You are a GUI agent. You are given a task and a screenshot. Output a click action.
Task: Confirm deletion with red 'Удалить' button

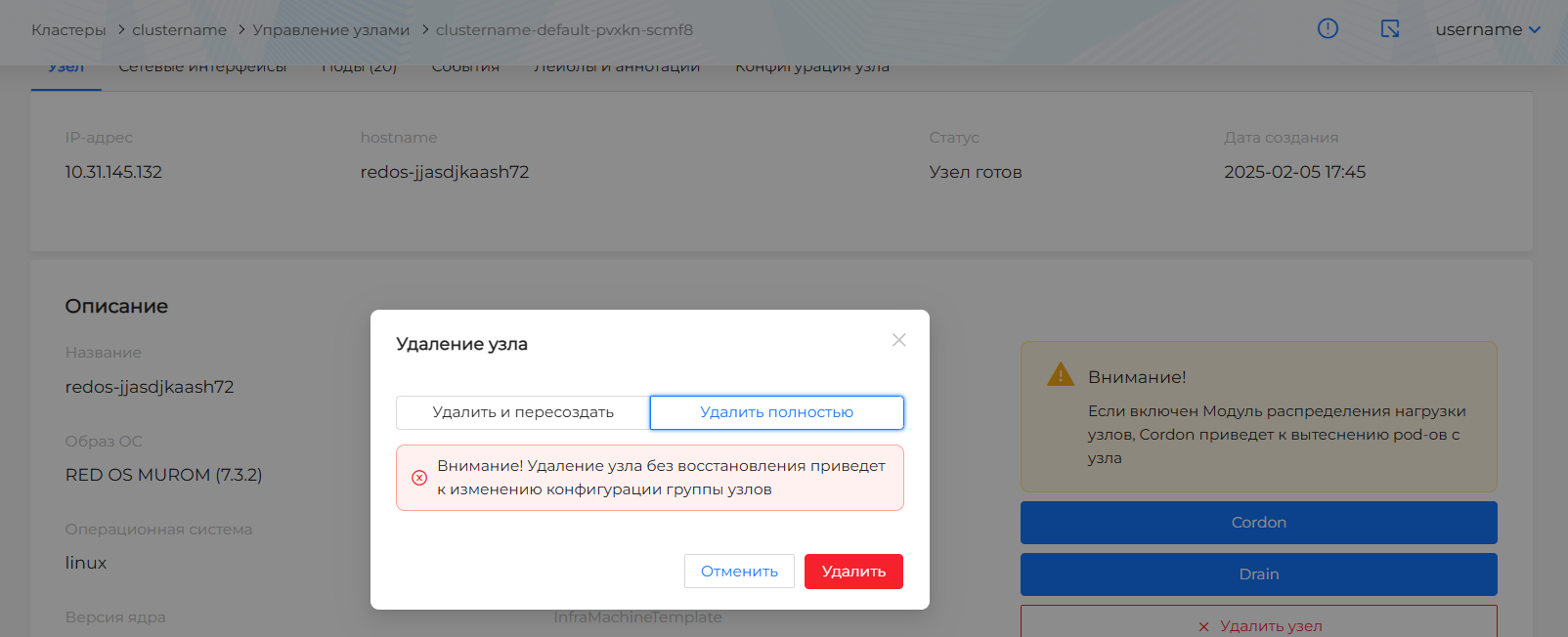[852, 572]
